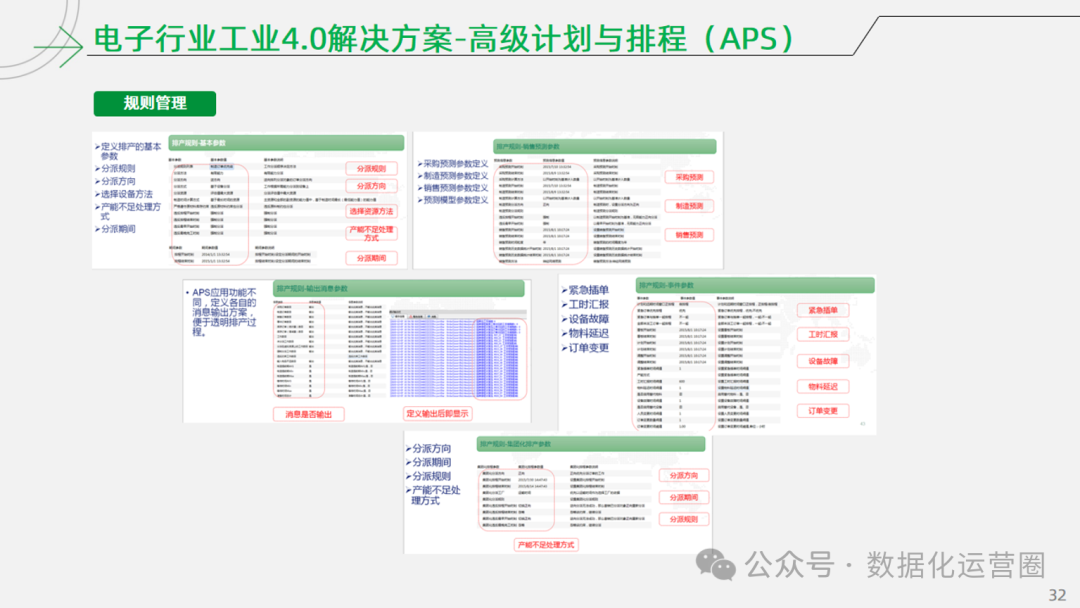Click red 分派期间 callout in 基本参数 panel
Viewport: 1080px width, 608px height.
point(371,258)
